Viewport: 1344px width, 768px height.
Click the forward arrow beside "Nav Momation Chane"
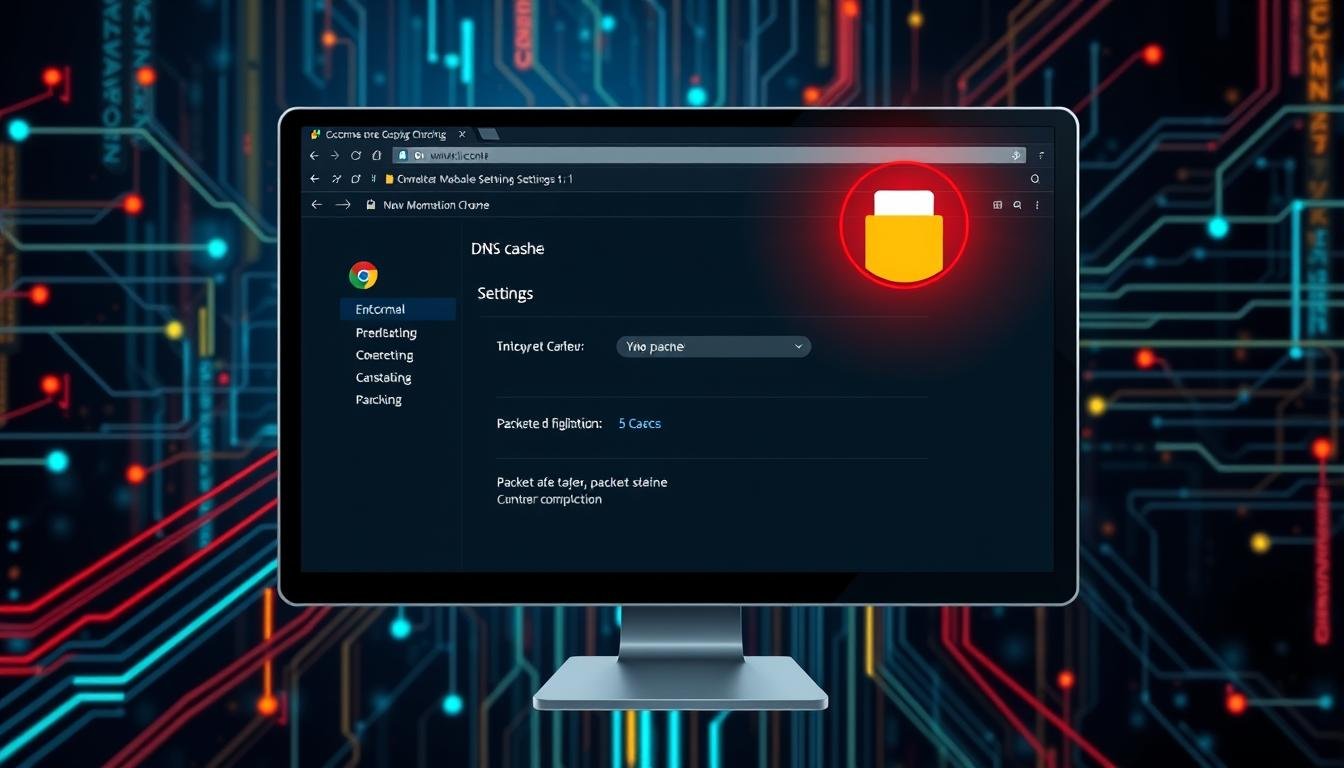pyautogui.click(x=343, y=204)
